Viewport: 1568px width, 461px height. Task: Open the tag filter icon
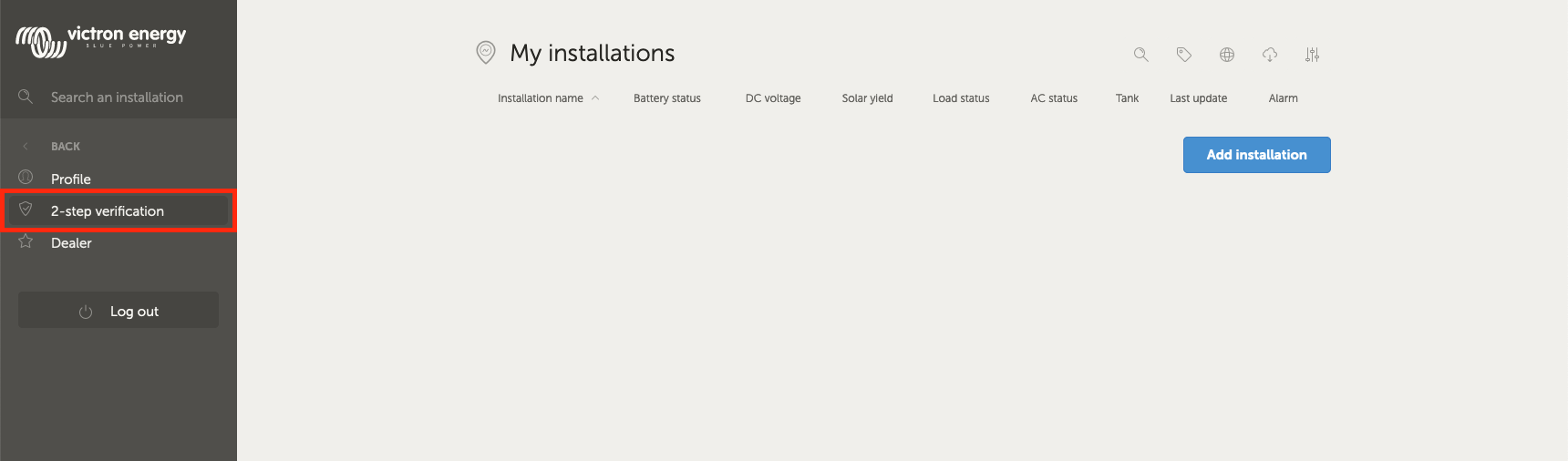pyautogui.click(x=1183, y=55)
